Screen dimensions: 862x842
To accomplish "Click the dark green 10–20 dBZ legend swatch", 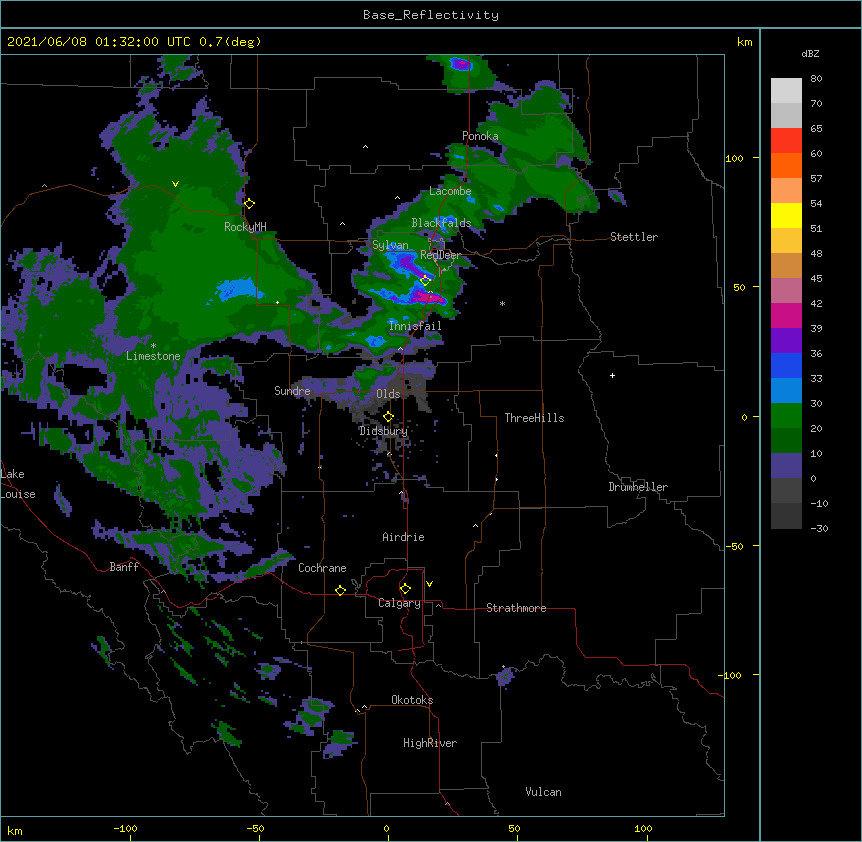I will [x=786, y=441].
